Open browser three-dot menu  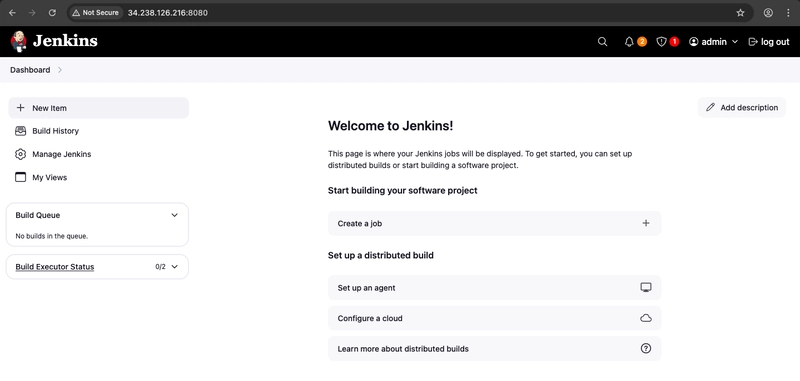coord(788,13)
